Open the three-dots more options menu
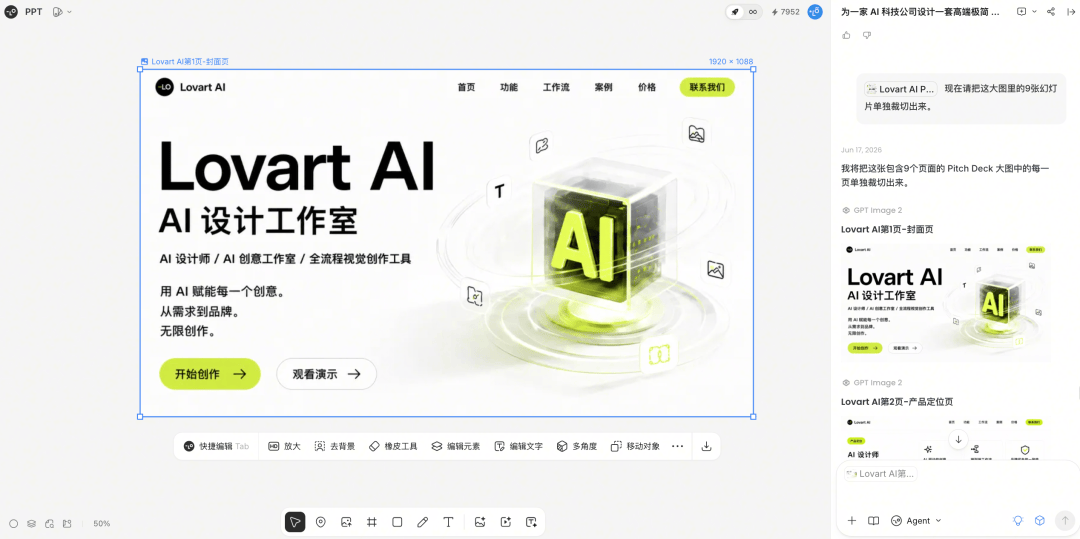The width and height of the screenshot is (1080, 539). (x=677, y=446)
